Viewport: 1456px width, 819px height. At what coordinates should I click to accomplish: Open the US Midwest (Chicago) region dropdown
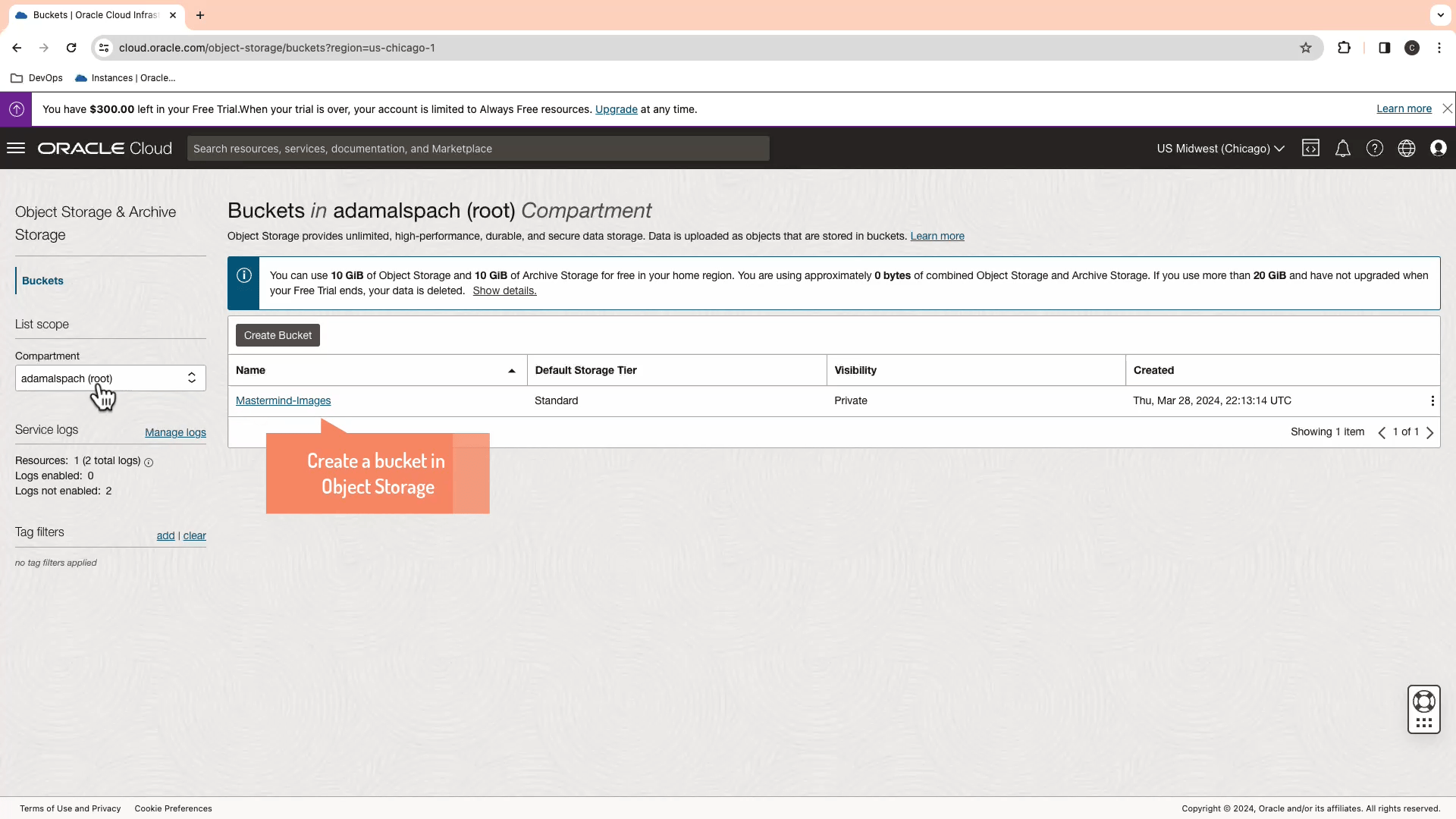1219,148
